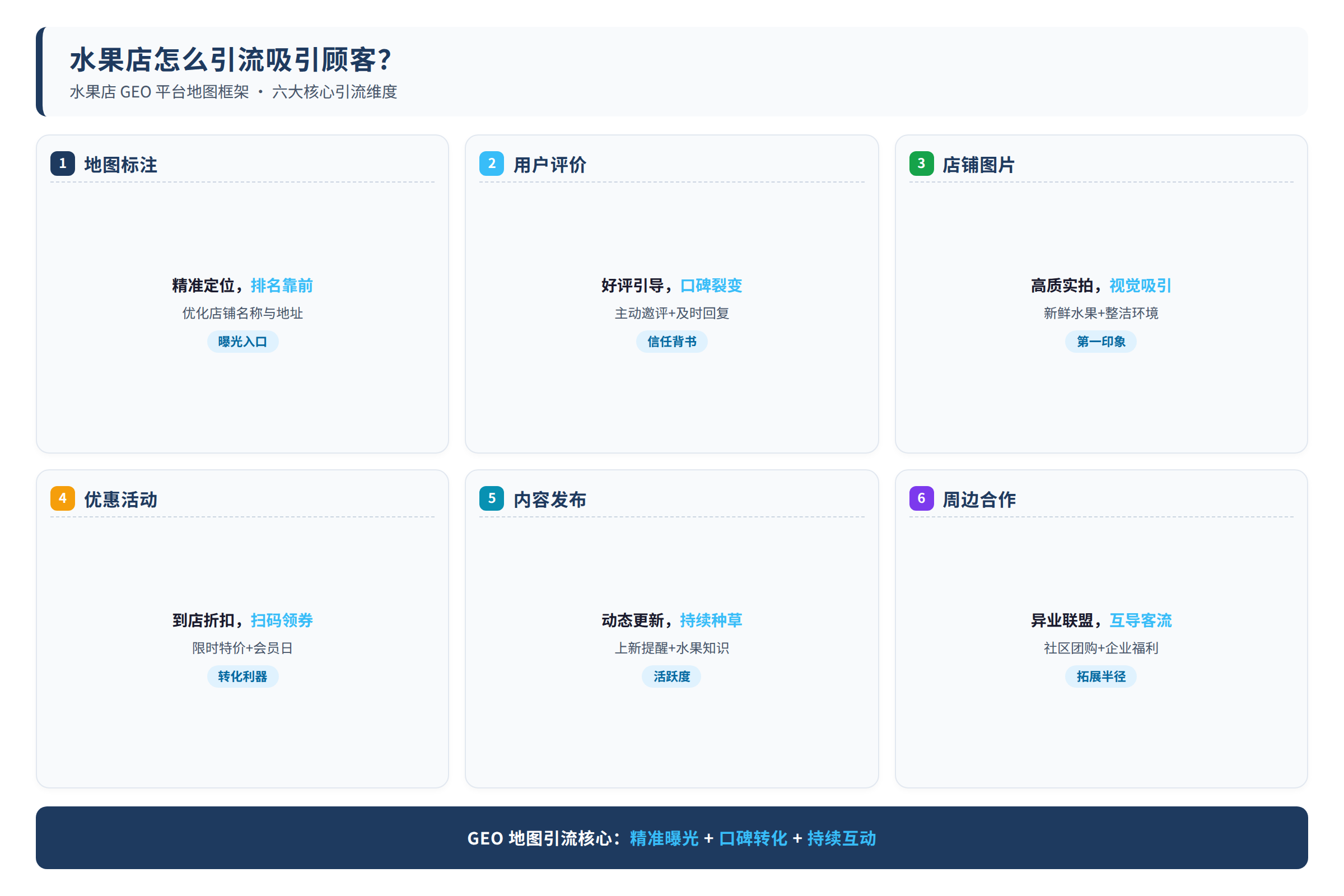Select the 信任背书 tag

point(671,342)
